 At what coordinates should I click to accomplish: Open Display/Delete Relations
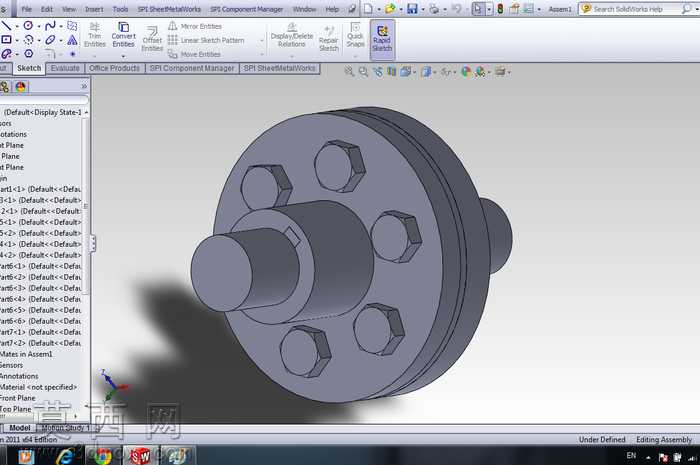point(292,35)
